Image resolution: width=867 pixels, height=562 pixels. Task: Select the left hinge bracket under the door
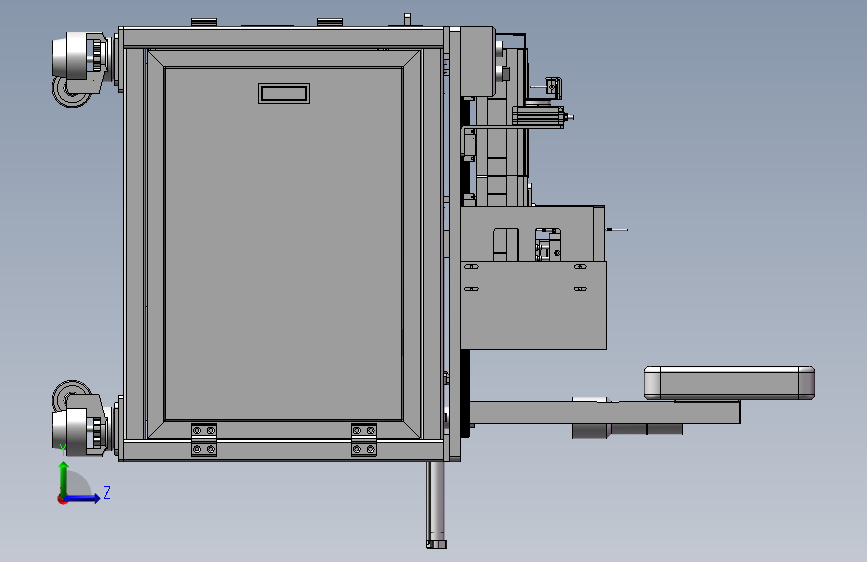tap(203, 440)
